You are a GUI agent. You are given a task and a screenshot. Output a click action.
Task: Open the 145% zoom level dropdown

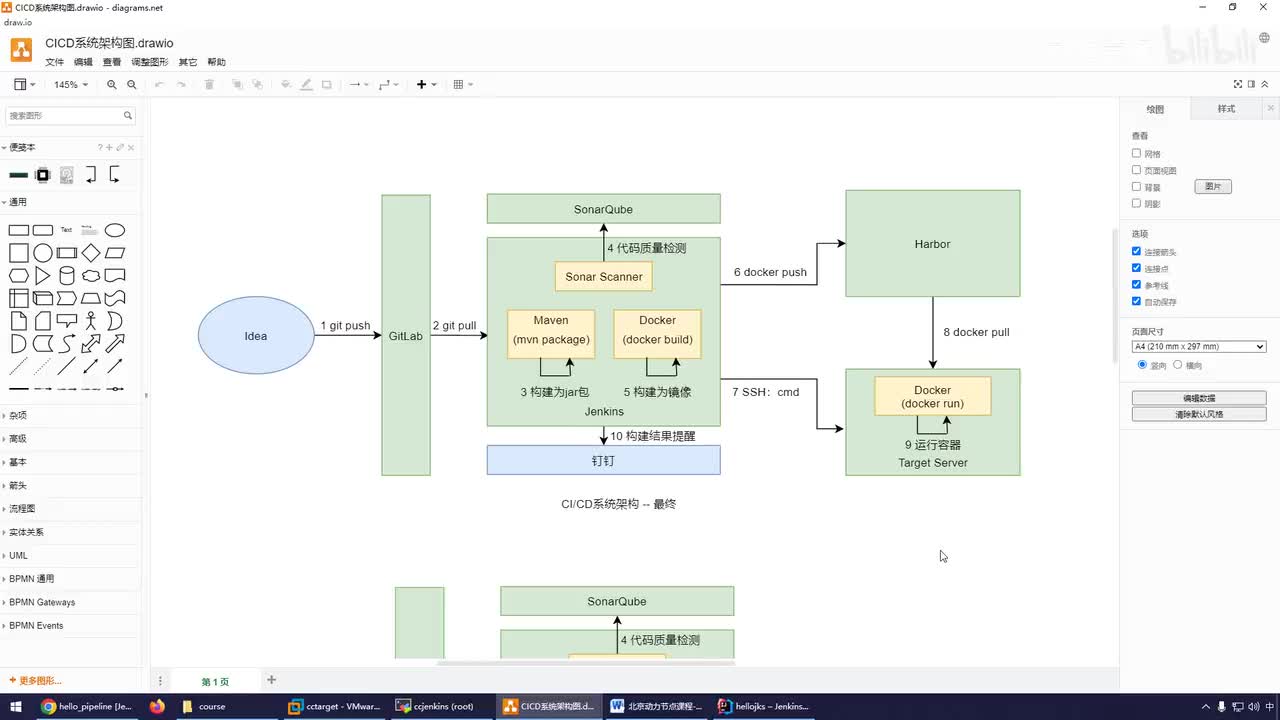[x=70, y=85]
